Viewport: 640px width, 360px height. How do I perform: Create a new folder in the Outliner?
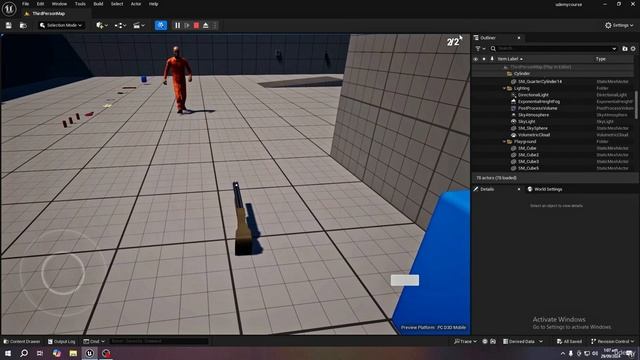[625, 49]
